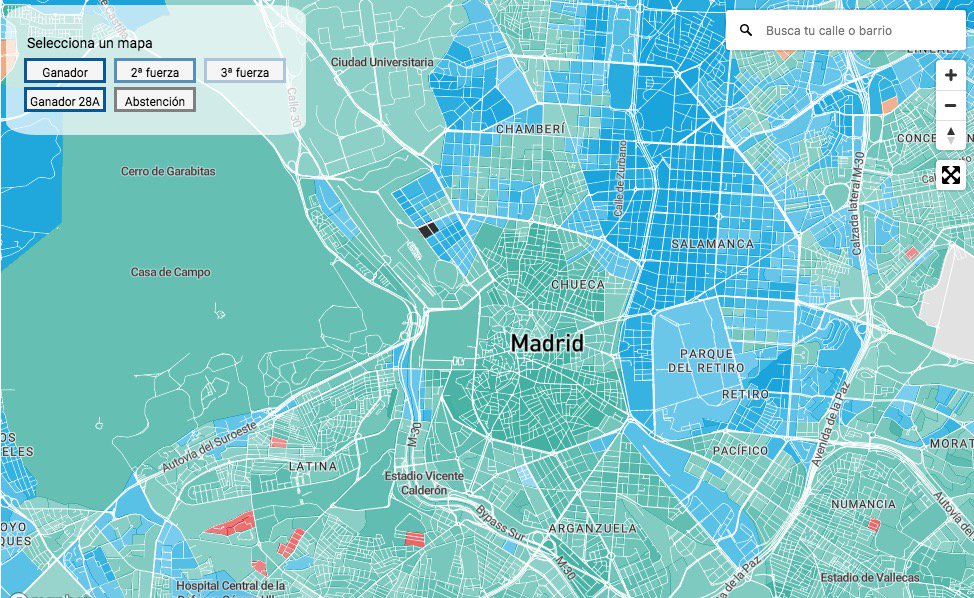Click the Madrid city label
Viewport: 974px width, 598px height.
(x=547, y=343)
